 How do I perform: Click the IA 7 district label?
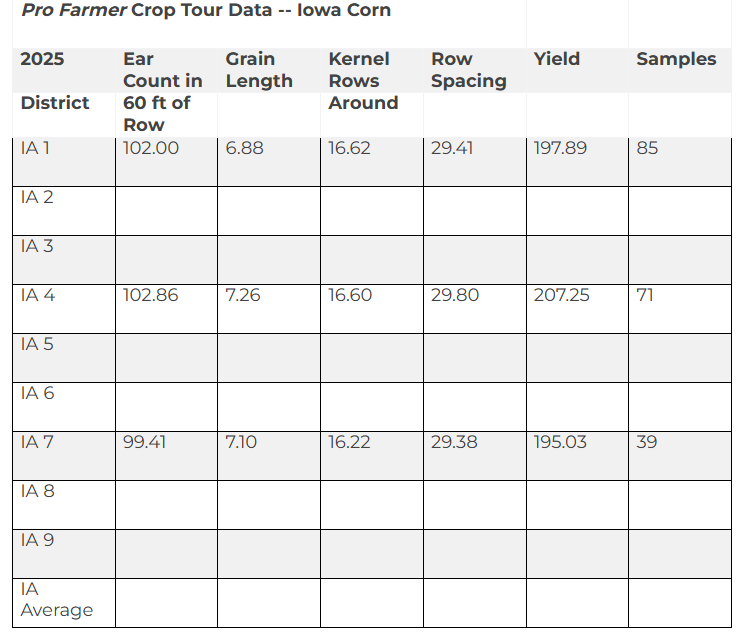click(x=37, y=442)
